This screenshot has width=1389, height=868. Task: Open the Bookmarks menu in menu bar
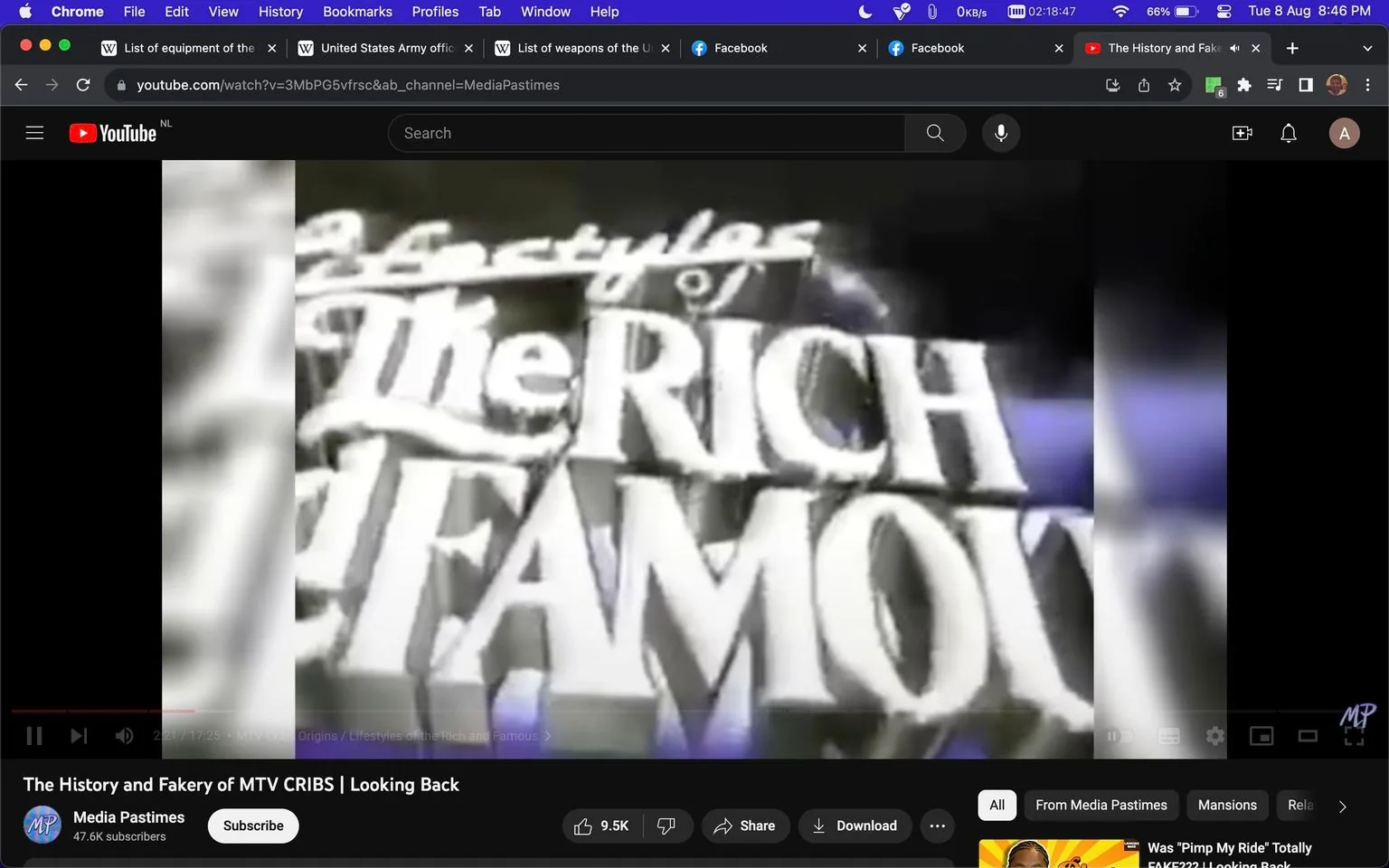pos(357,12)
